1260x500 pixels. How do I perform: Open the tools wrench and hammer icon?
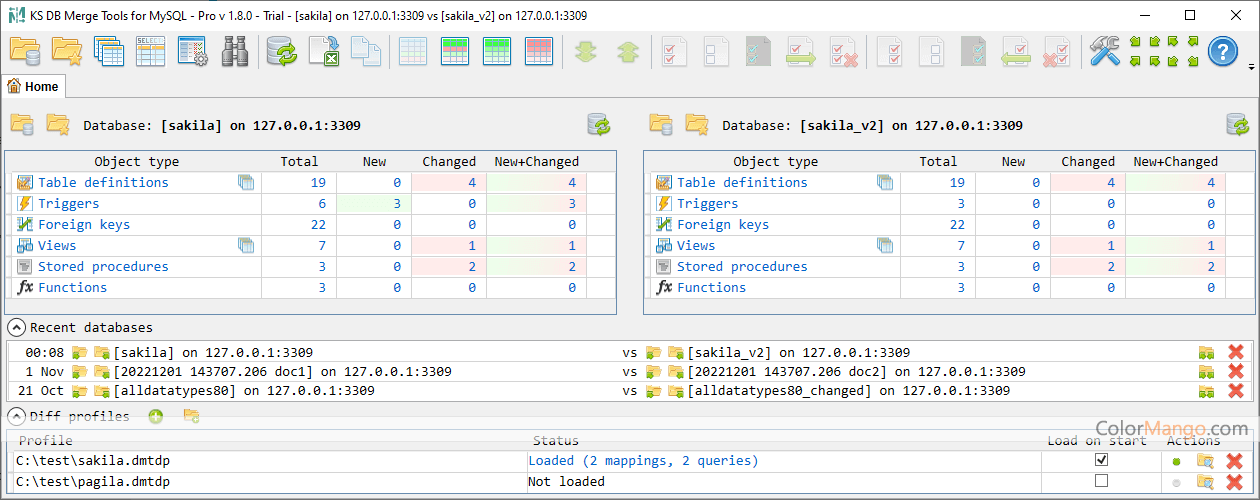[x=1105, y=51]
